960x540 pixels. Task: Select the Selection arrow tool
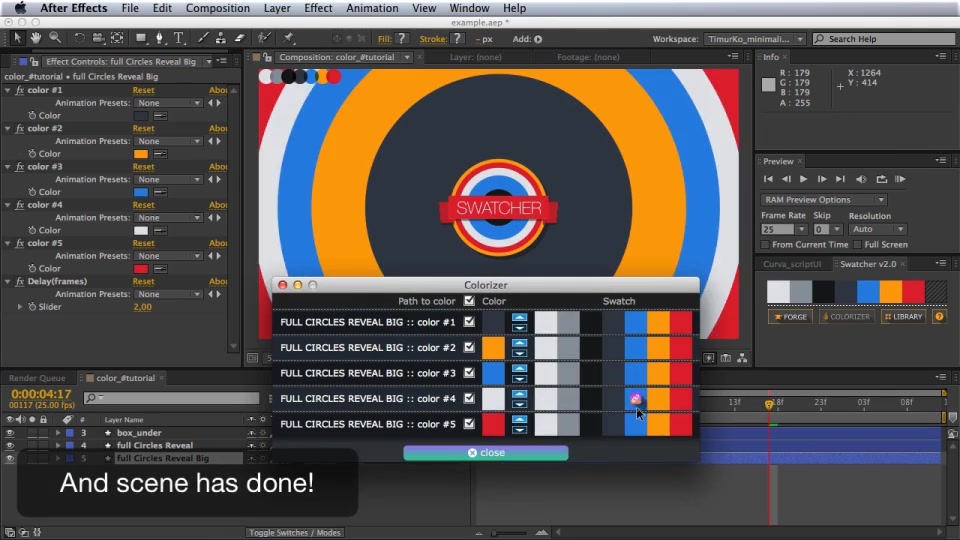tap(17, 38)
